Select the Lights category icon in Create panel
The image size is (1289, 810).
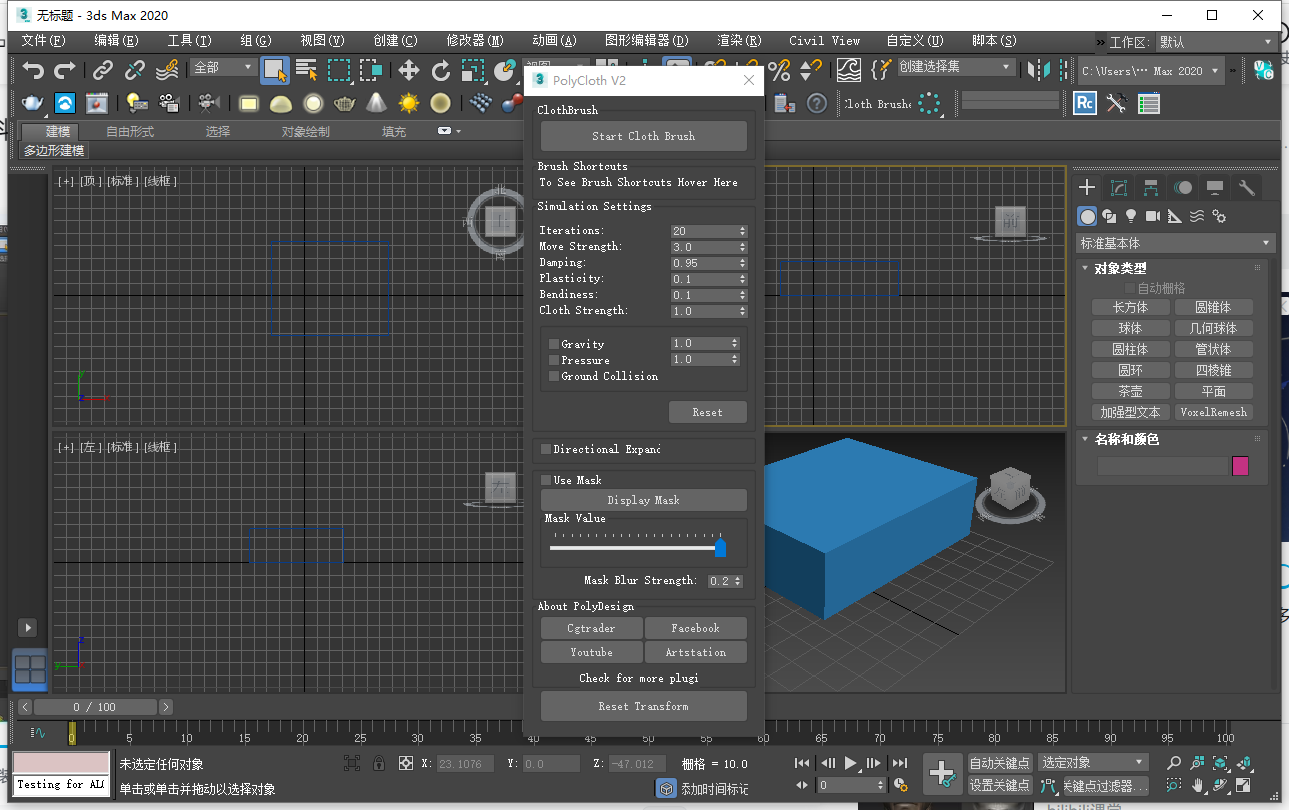(x=1131, y=215)
